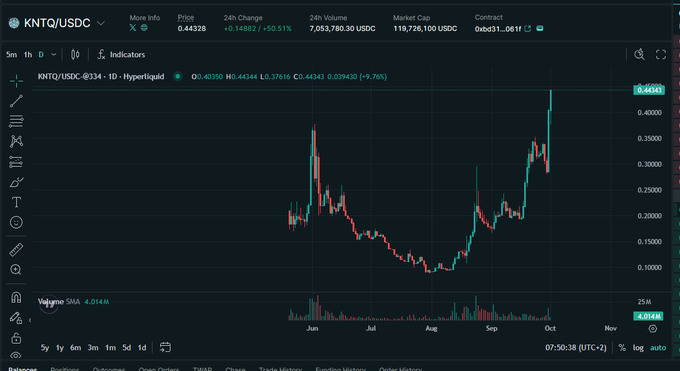Collapse the left drawing toolbar arrow

click(x=30, y=320)
